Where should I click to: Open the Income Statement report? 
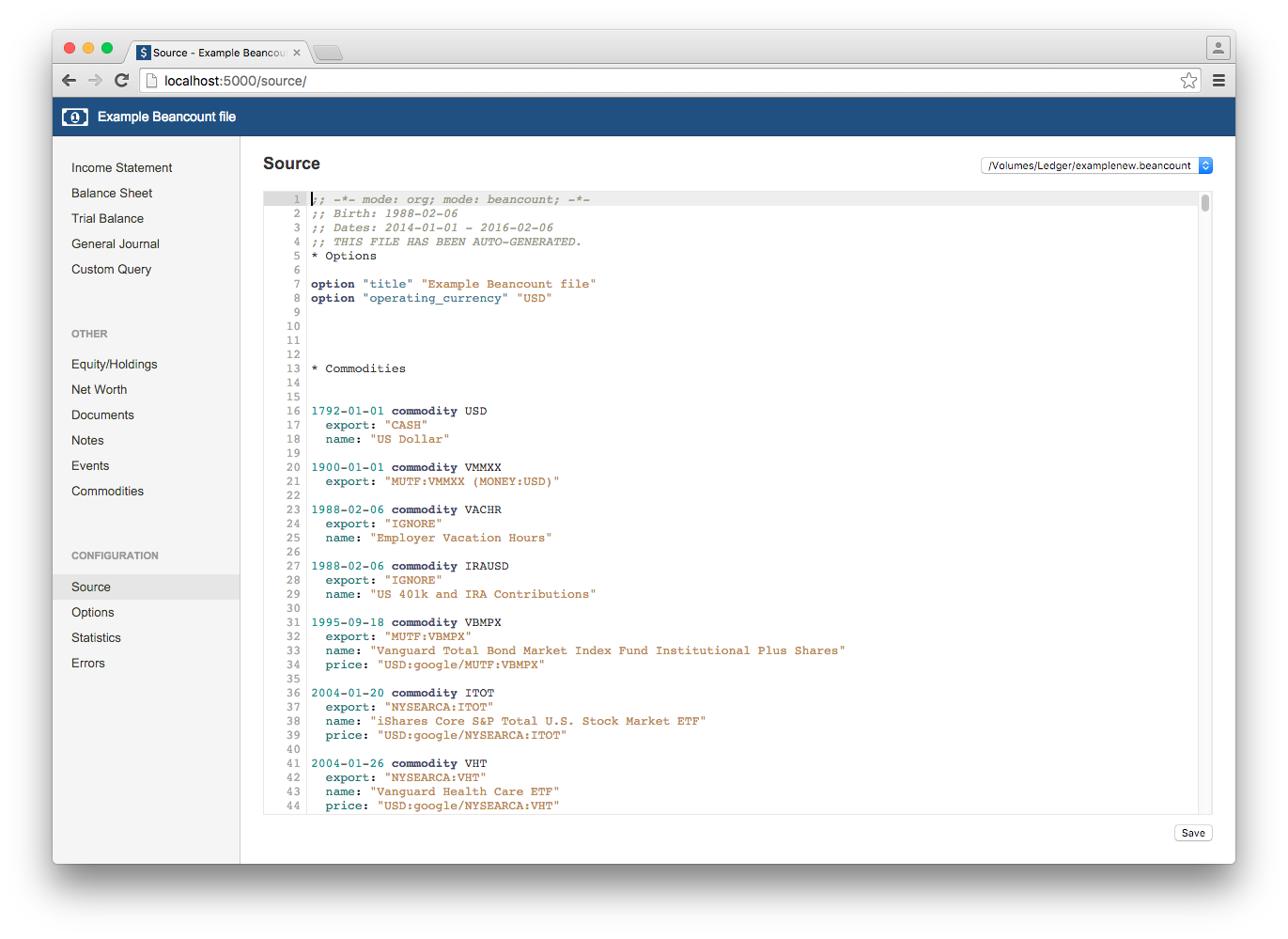(x=121, y=167)
